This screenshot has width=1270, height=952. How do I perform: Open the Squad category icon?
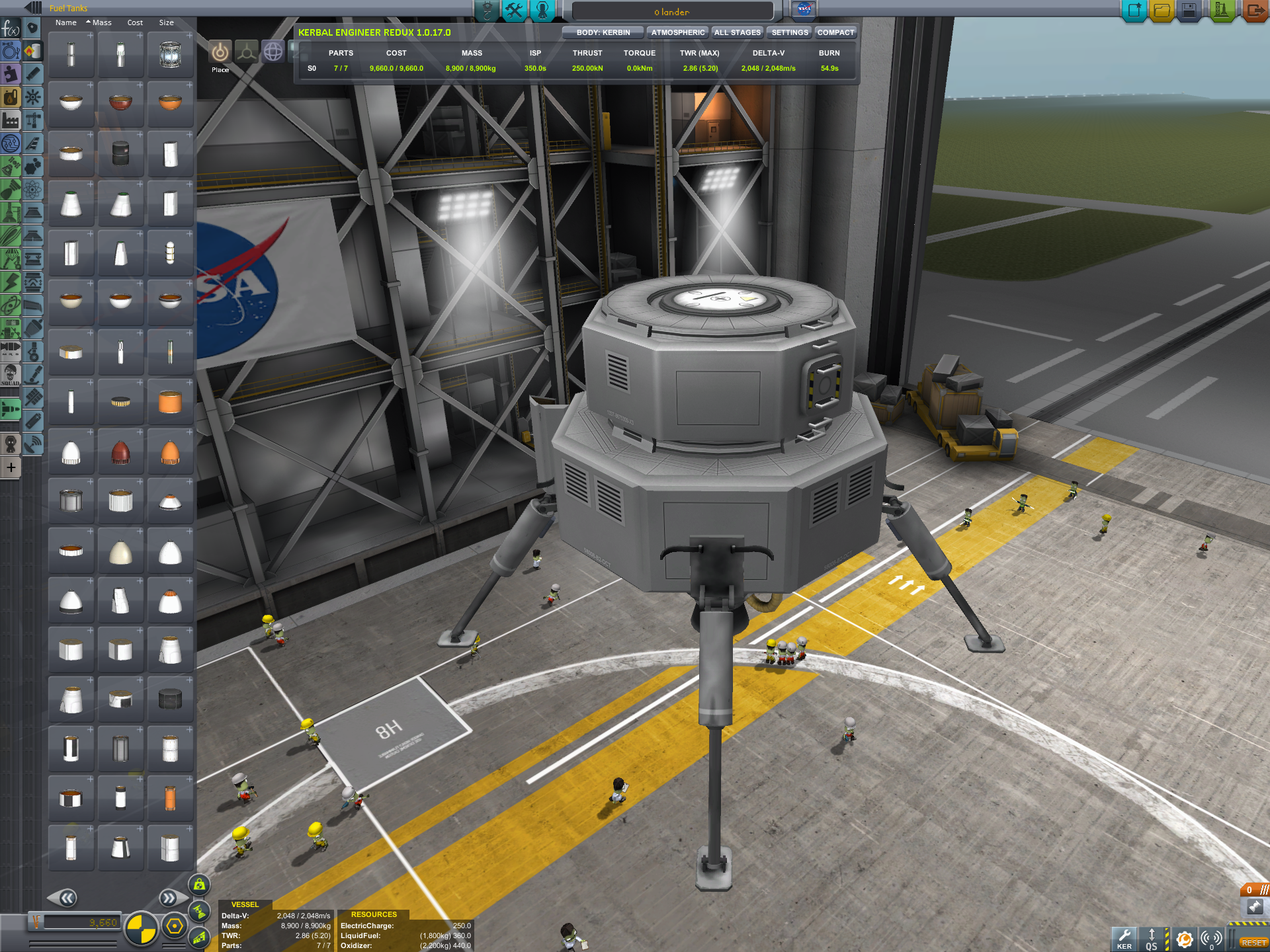click(x=11, y=374)
